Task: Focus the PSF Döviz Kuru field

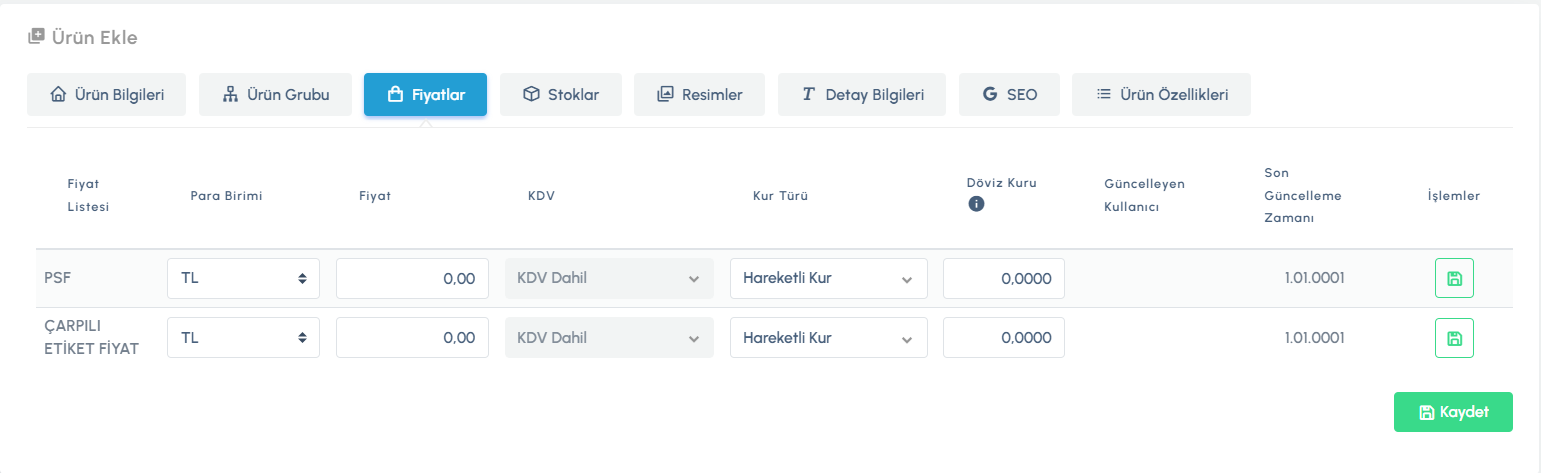Action: pyautogui.click(x=1003, y=278)
